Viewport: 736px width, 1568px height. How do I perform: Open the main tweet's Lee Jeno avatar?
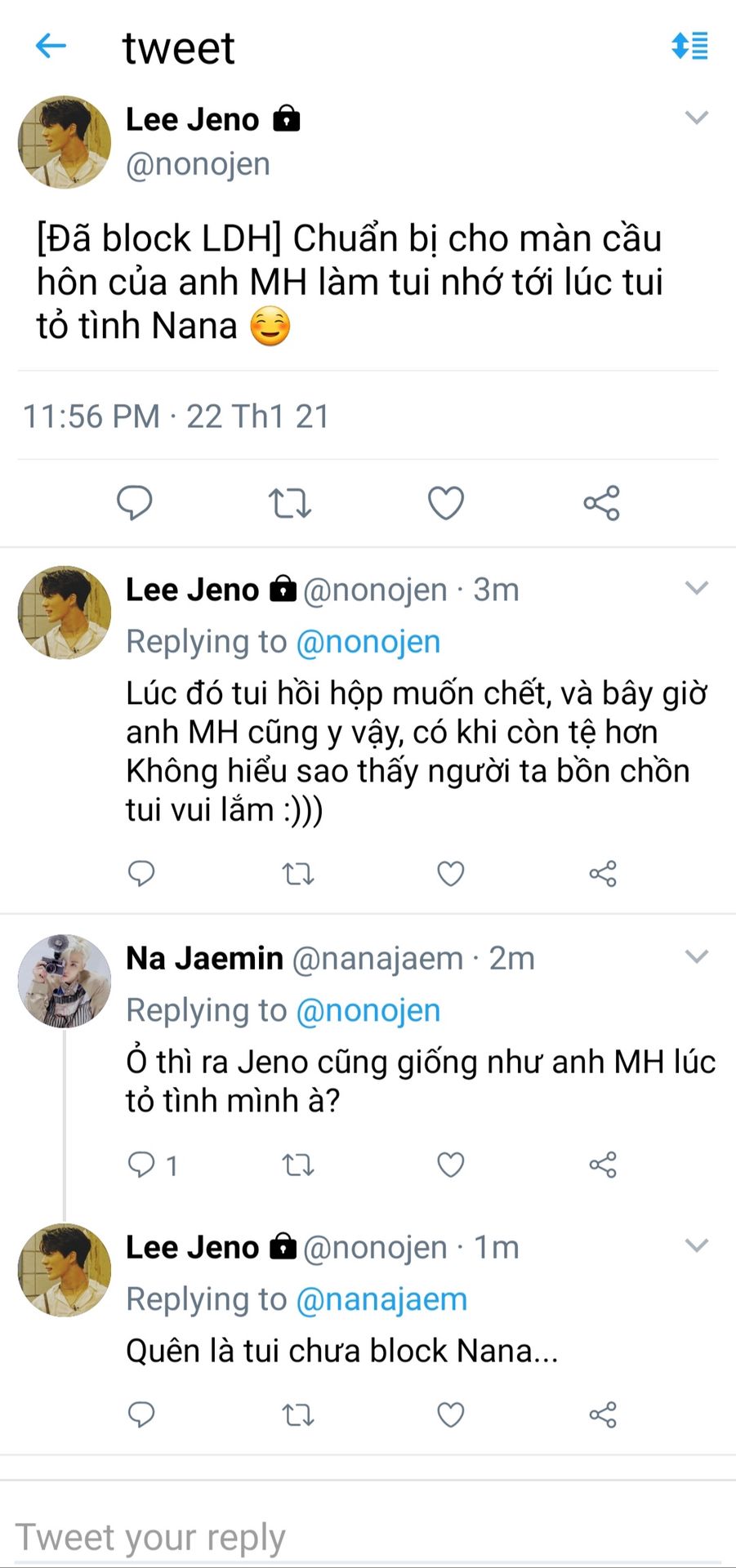[x=65, y=142]
